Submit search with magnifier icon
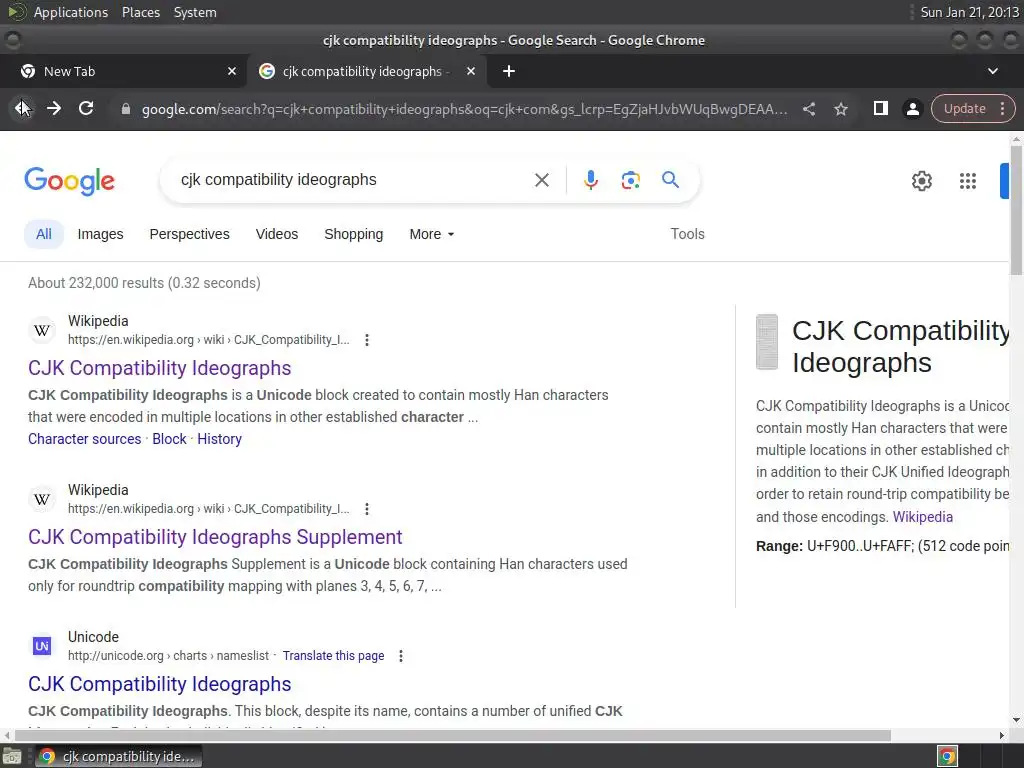The image size is (1024, 768). 670,180
